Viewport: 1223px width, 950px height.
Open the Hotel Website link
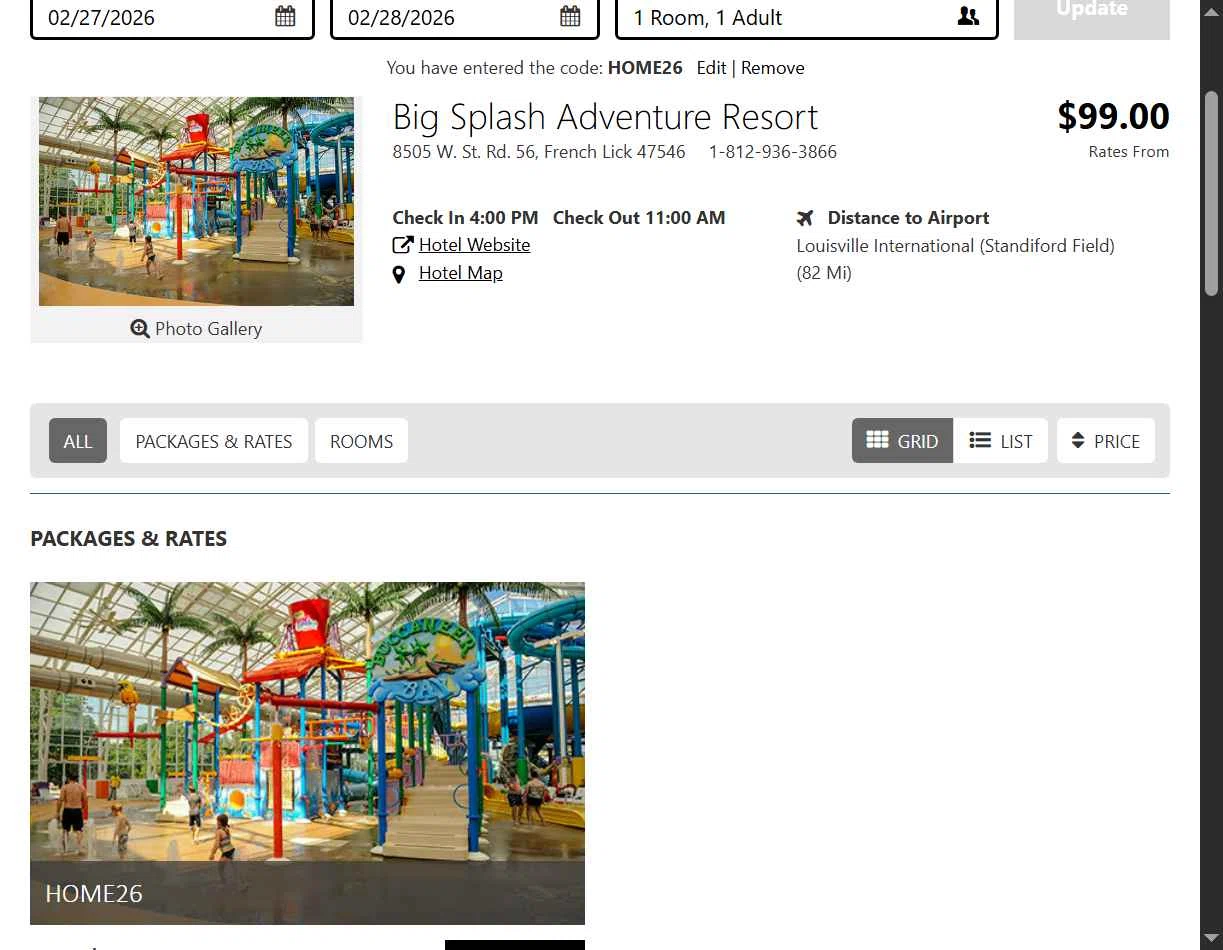[x=474, y=245]
